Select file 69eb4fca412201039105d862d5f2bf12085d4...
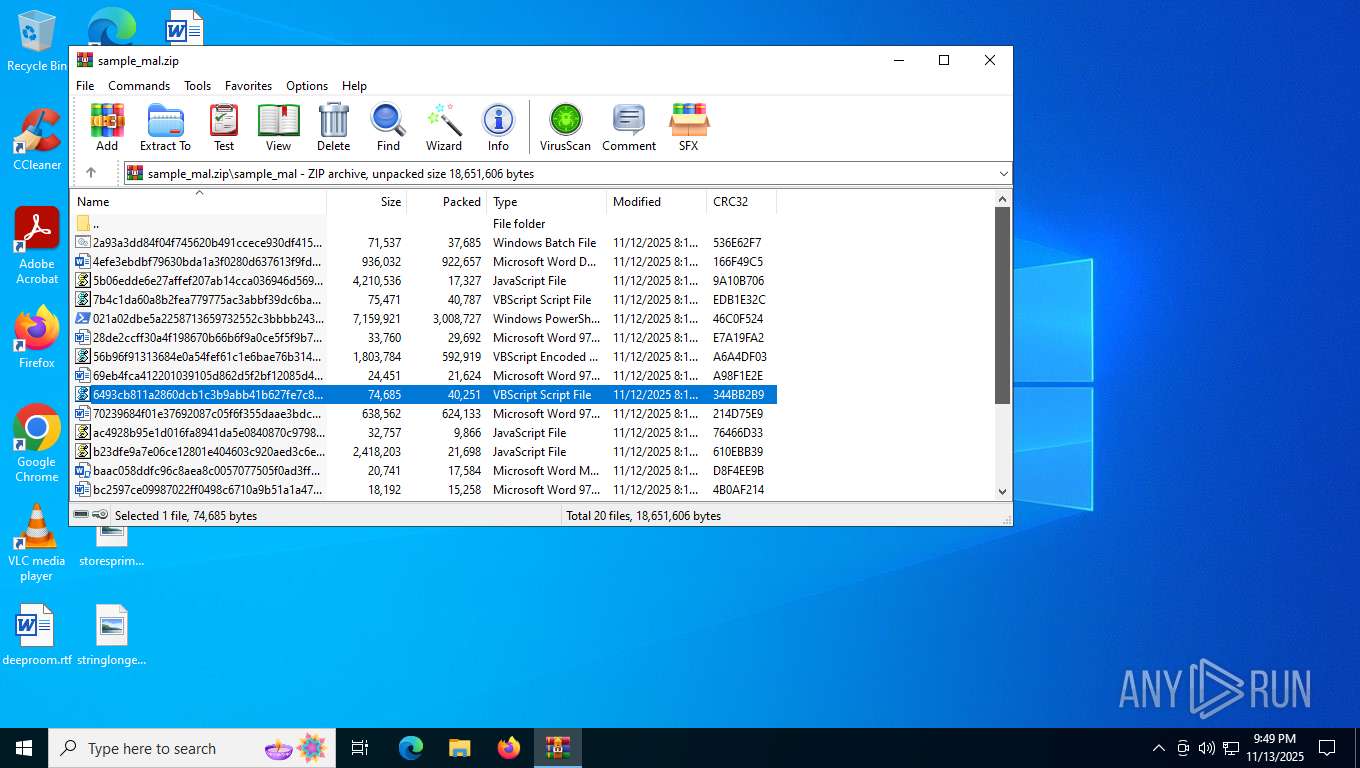 click(x=424, y=376)
